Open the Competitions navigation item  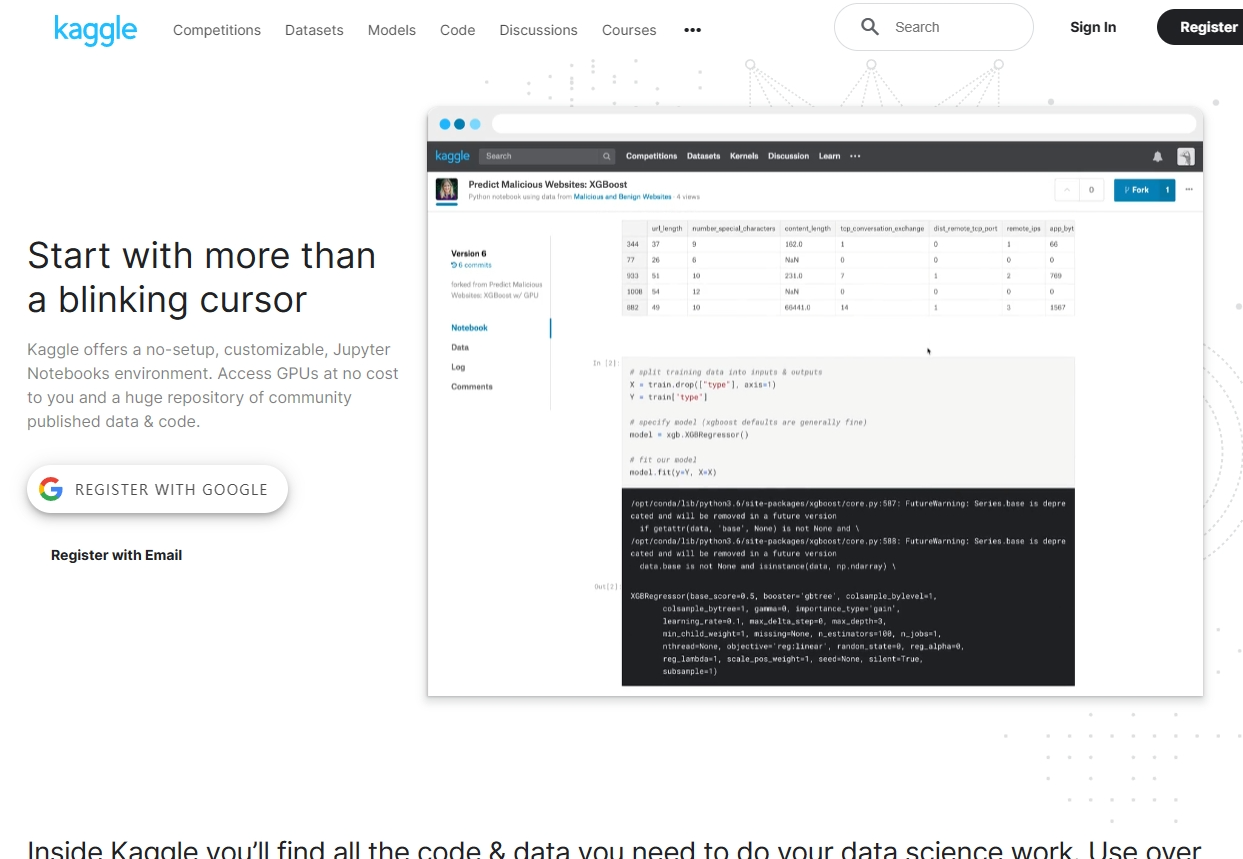coord(217,30)
